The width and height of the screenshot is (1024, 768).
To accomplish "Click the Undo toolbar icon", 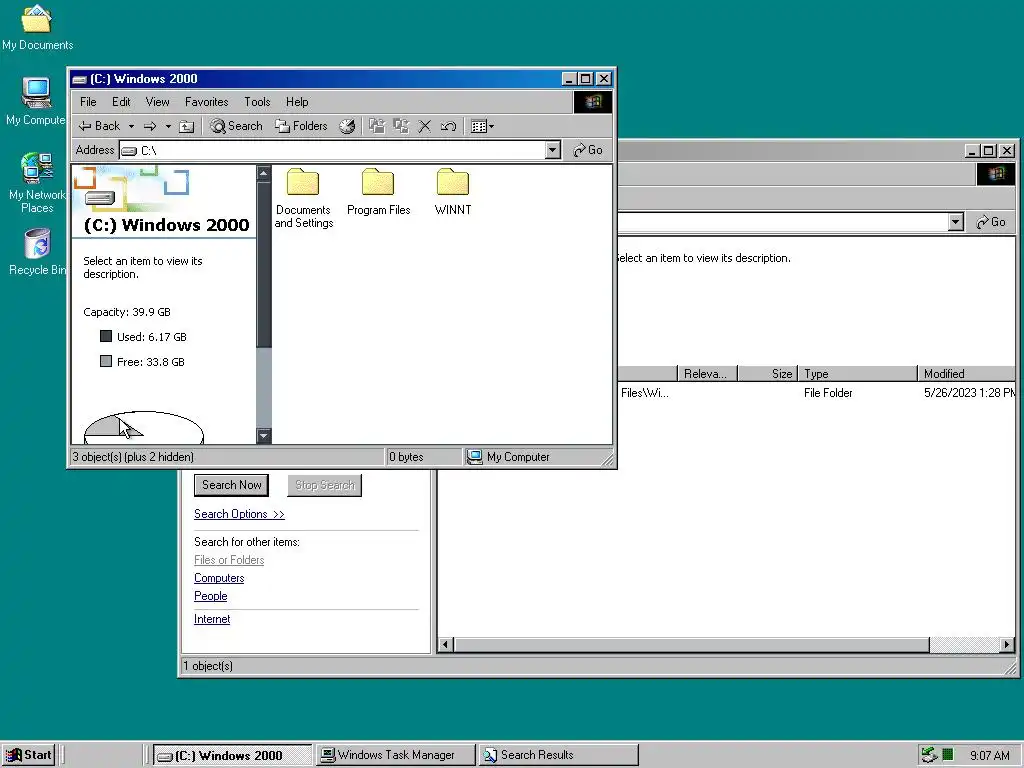I will [448, 126].
